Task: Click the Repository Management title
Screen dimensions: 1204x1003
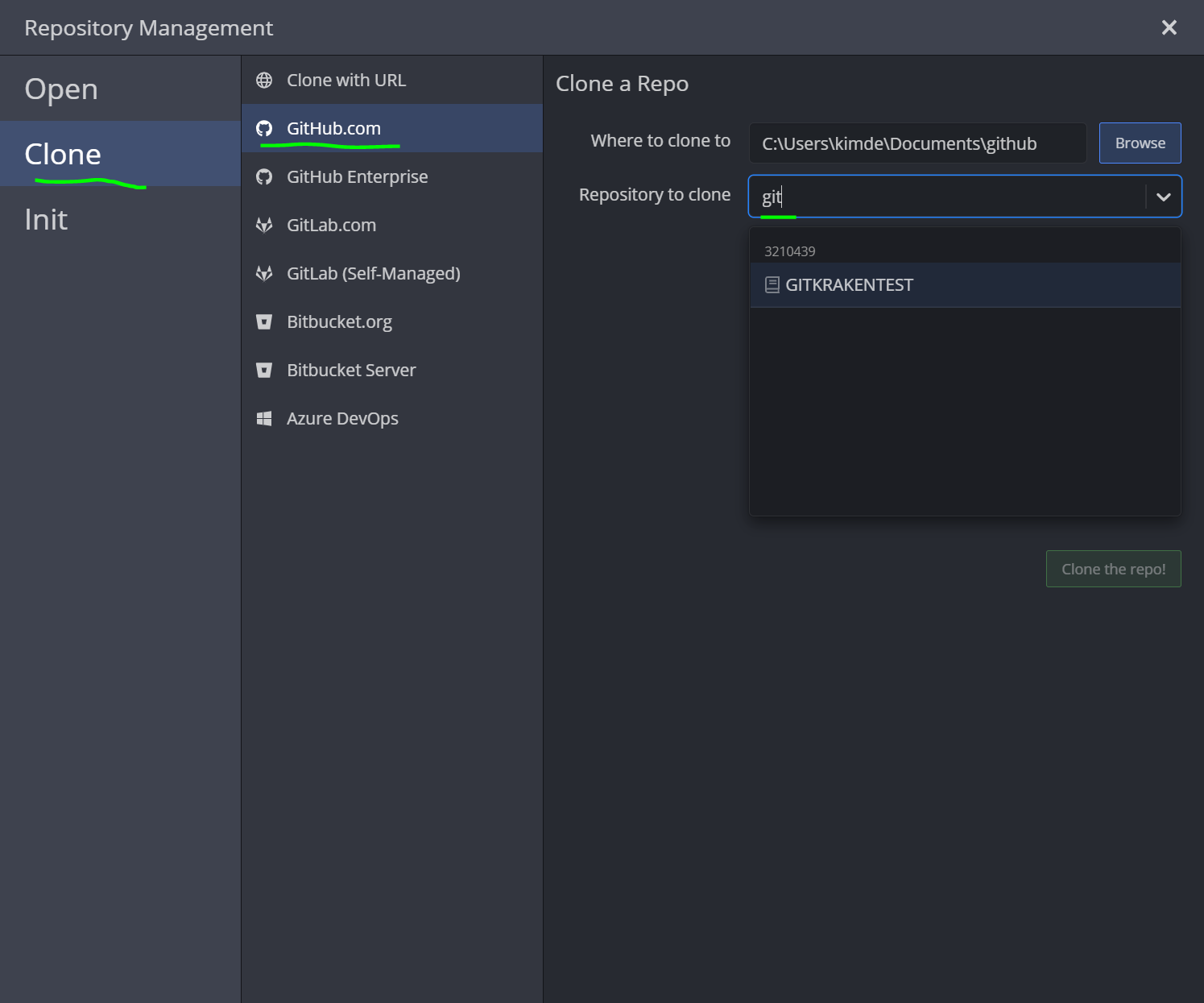Action: point(149,28)
